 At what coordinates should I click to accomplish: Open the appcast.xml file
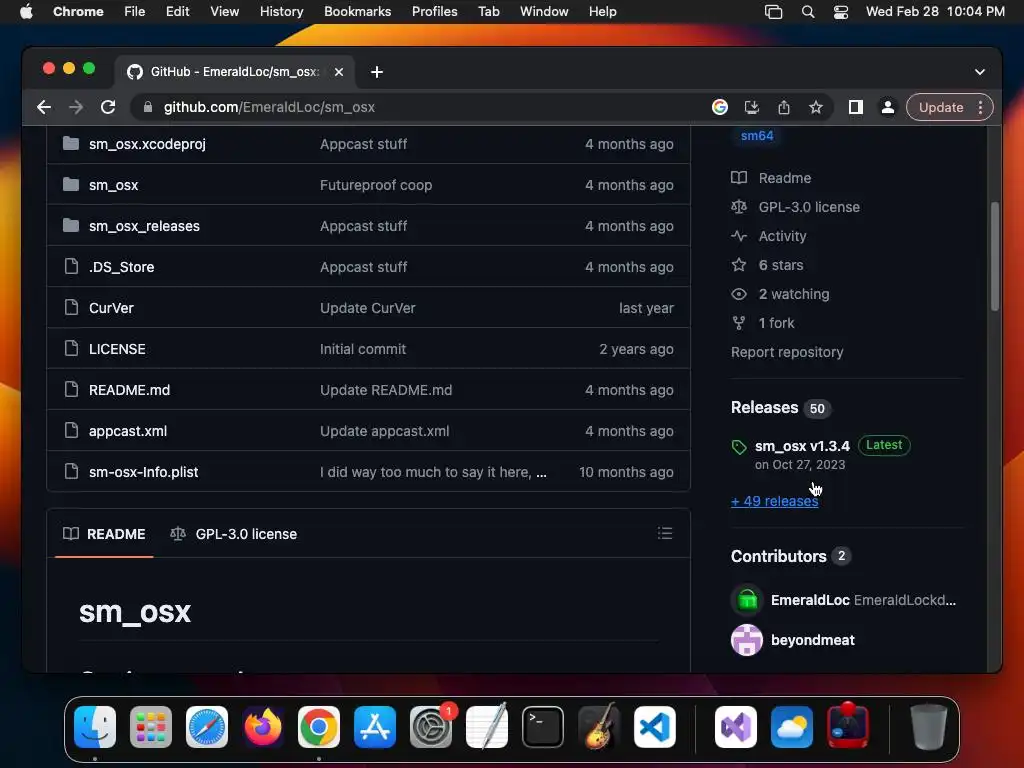tap(128, 431)
